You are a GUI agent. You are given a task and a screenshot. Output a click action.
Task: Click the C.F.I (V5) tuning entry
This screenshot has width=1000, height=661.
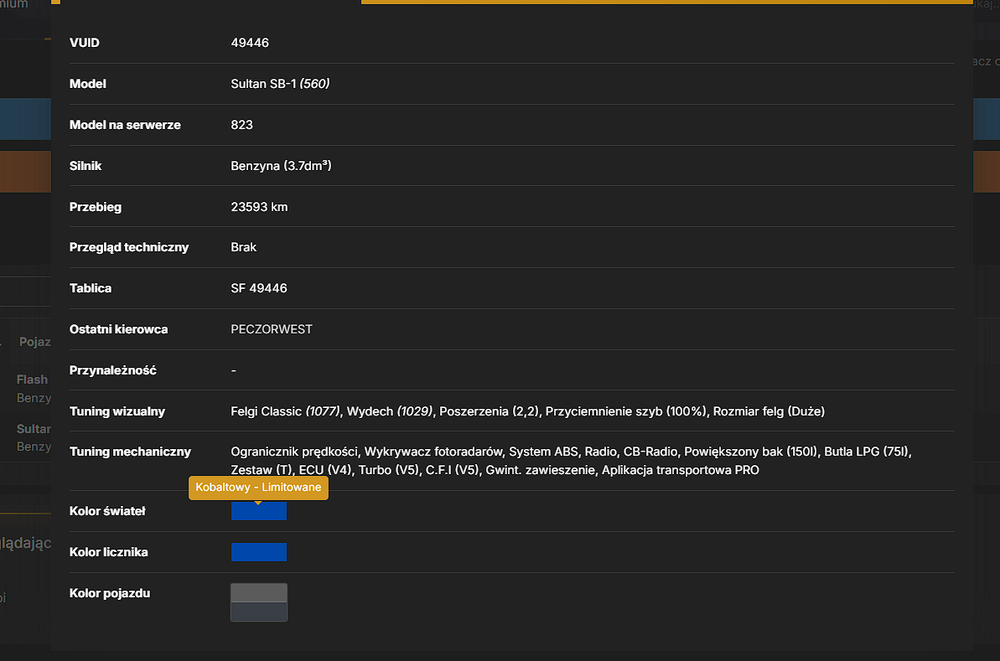tap(452, 470)
